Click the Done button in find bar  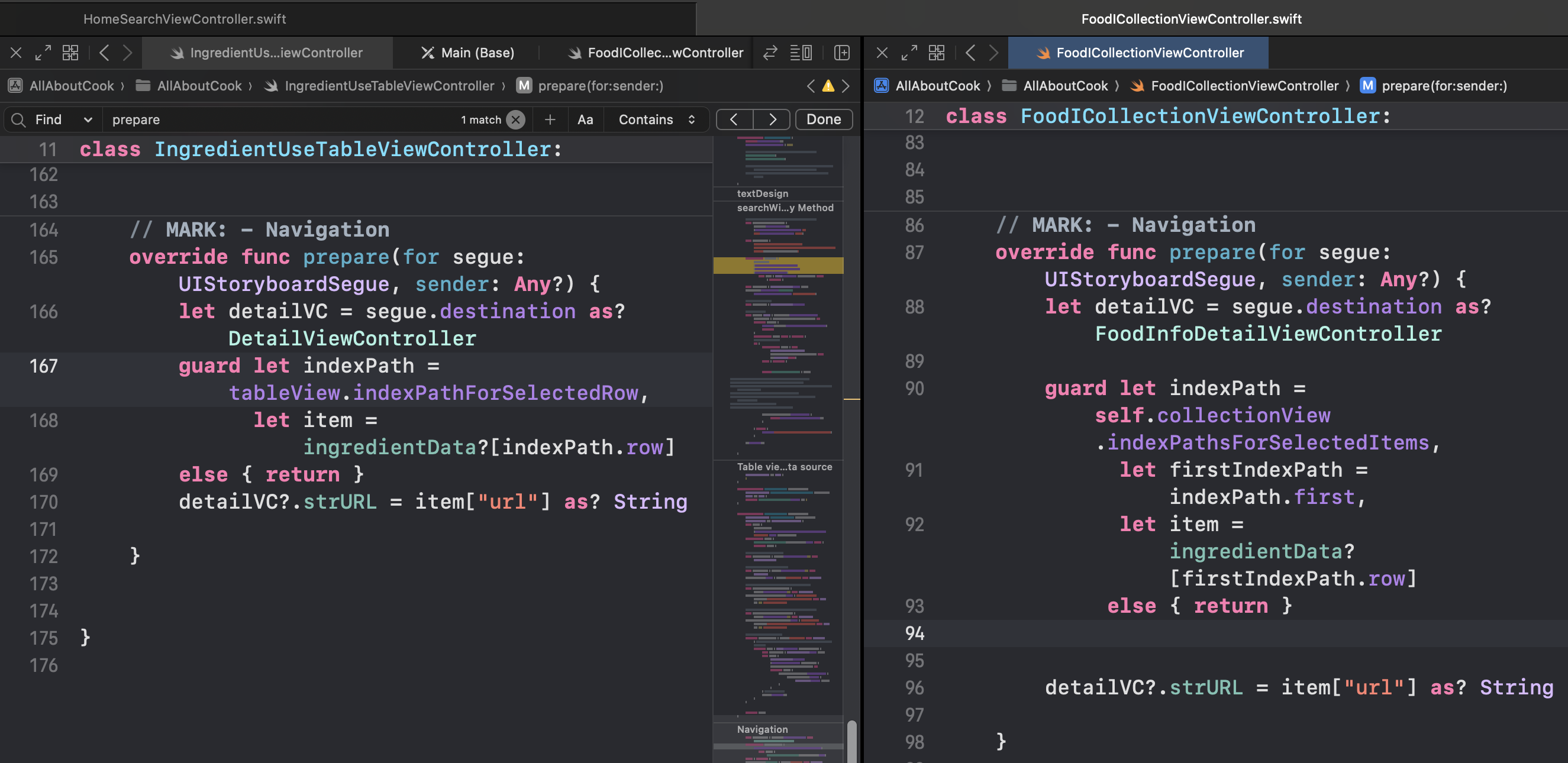(x=823, y=119)
